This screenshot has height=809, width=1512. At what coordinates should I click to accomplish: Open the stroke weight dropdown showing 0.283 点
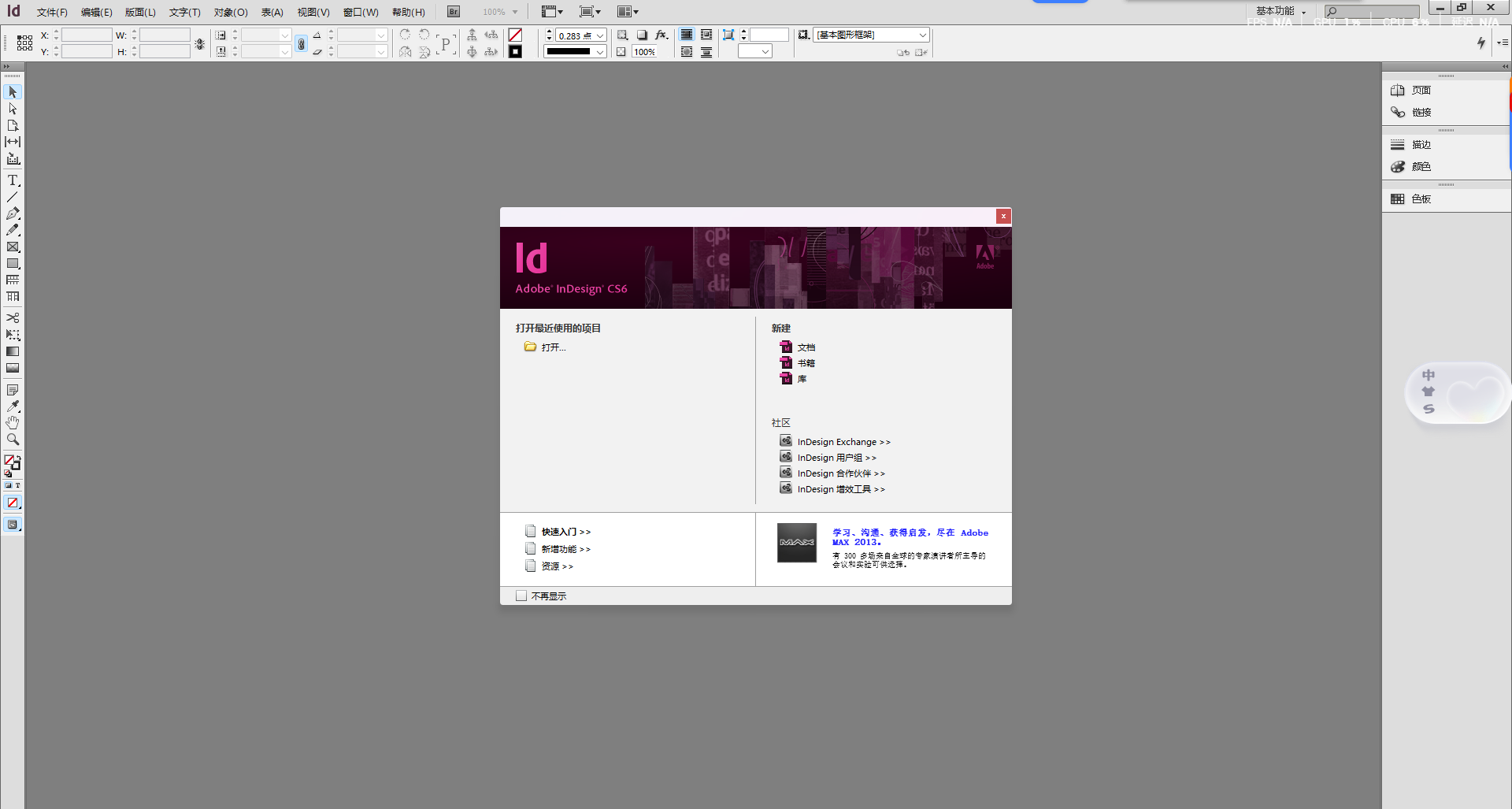(x=599, y=35)
